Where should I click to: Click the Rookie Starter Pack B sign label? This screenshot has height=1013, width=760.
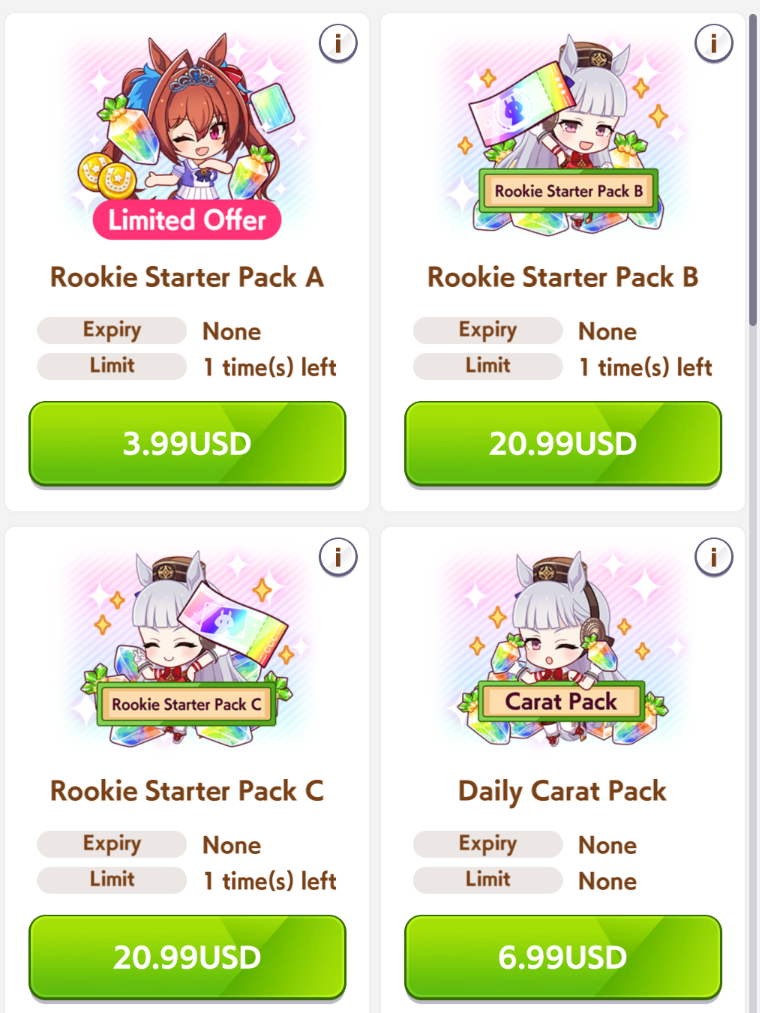(x=569, y=191)
